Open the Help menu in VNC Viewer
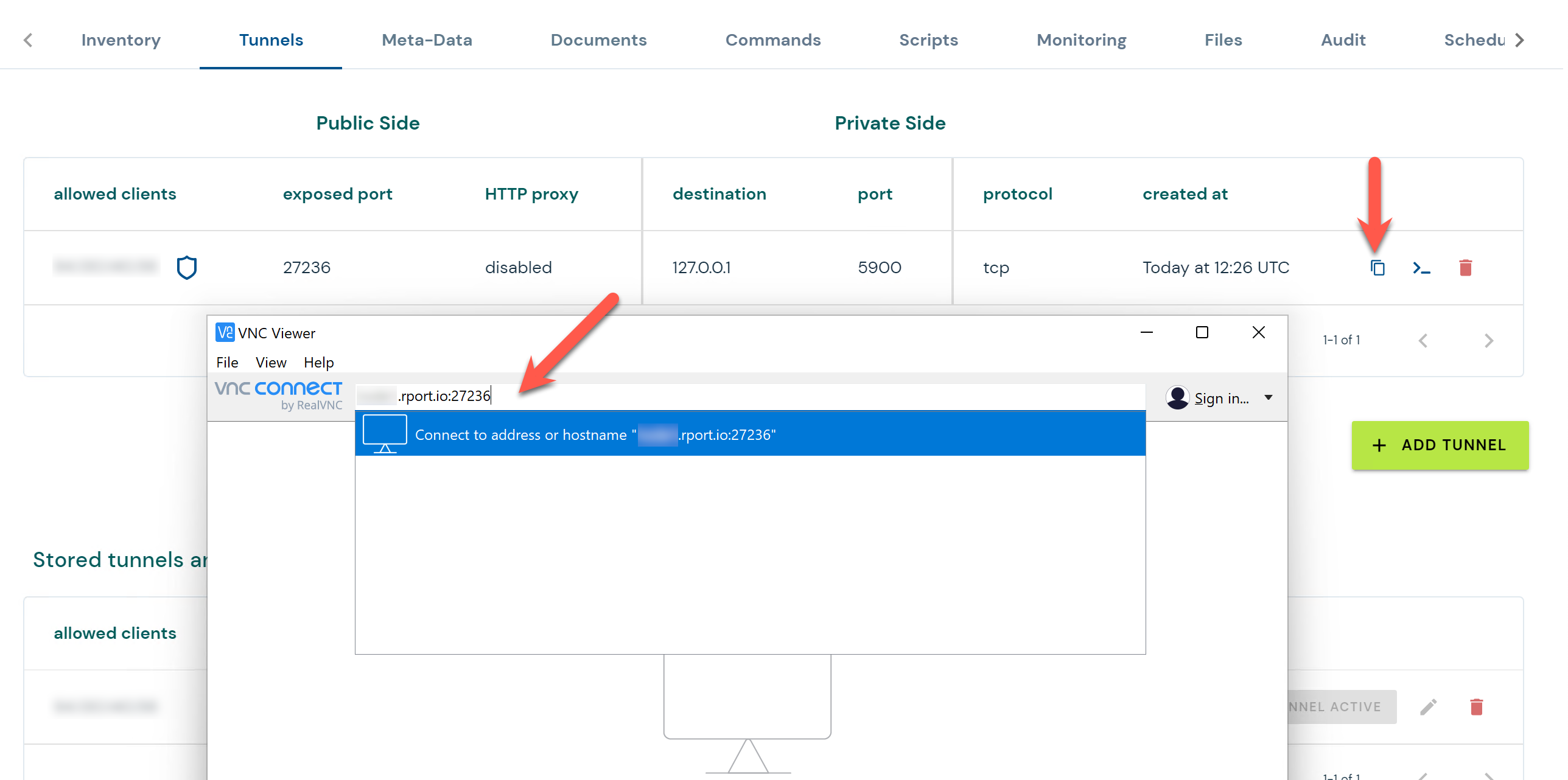 coord(318,363)
